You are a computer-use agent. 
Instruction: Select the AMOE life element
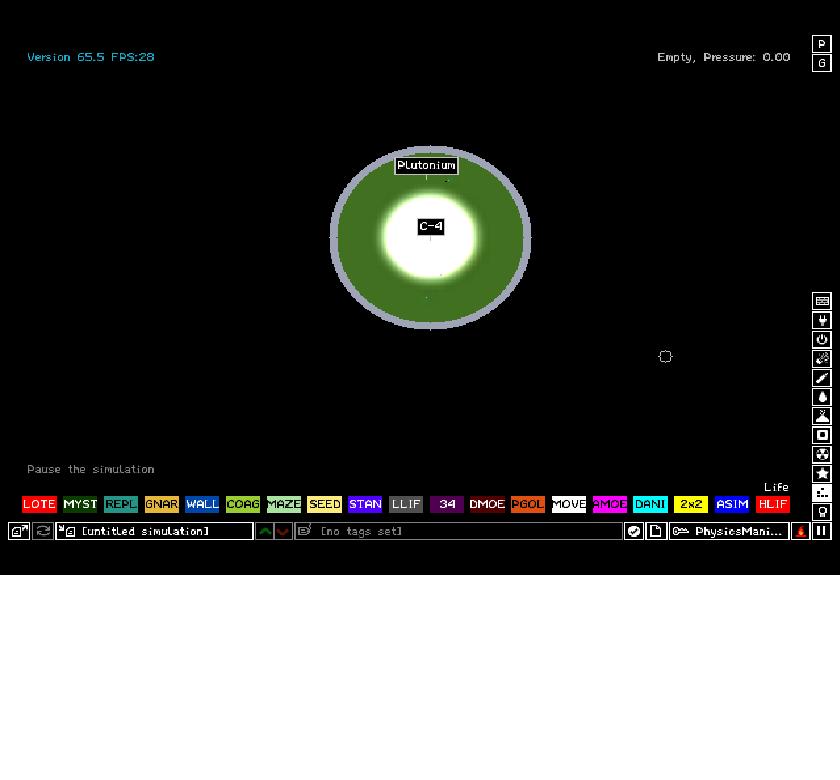click(x=610, y=504)
